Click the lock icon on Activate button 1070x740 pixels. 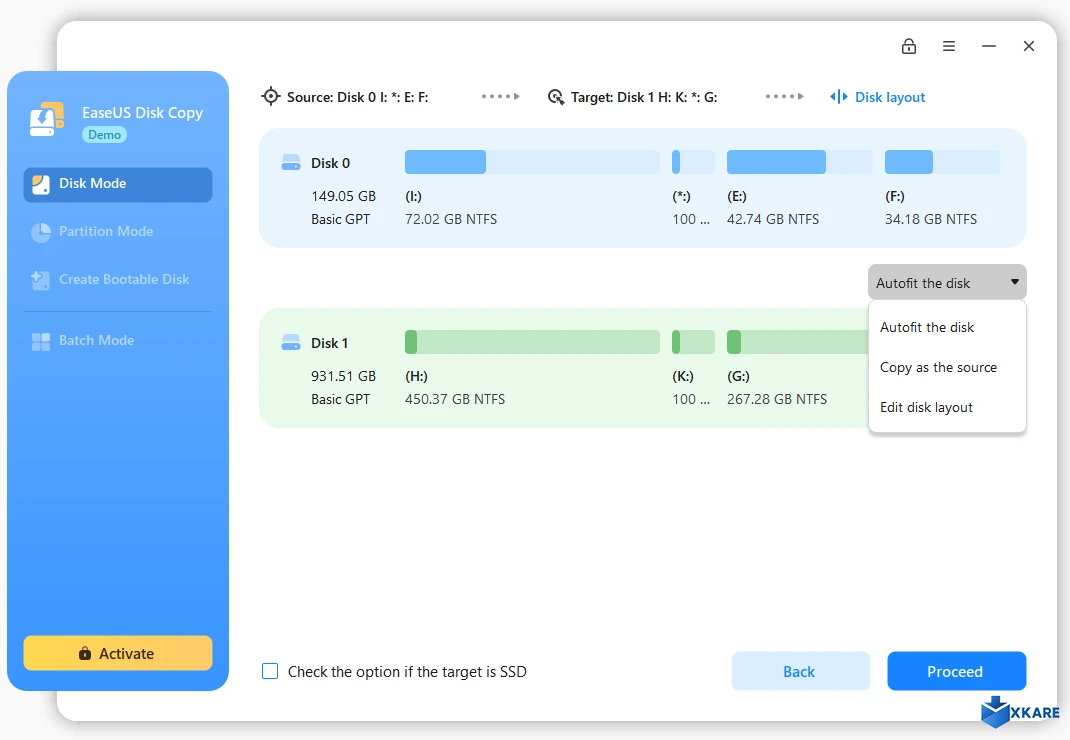coord(85,653)
